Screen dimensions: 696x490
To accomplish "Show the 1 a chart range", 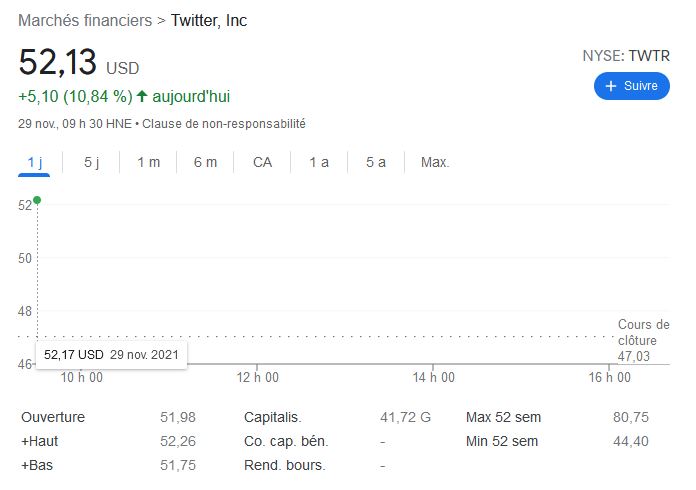I will click(x=319, y=162).
